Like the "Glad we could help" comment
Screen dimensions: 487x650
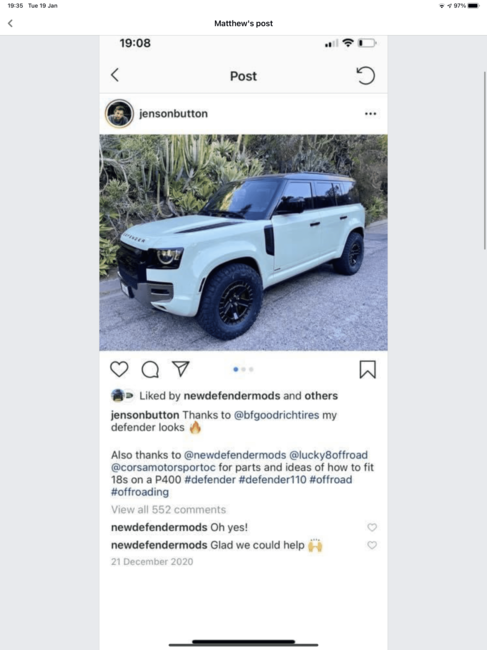(372, 545)
